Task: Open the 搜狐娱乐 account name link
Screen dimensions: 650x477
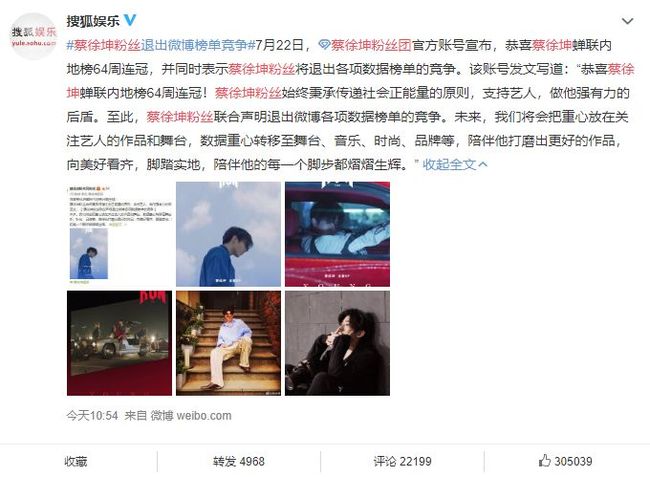Action: pyautogui.click(x=93, y=20)
